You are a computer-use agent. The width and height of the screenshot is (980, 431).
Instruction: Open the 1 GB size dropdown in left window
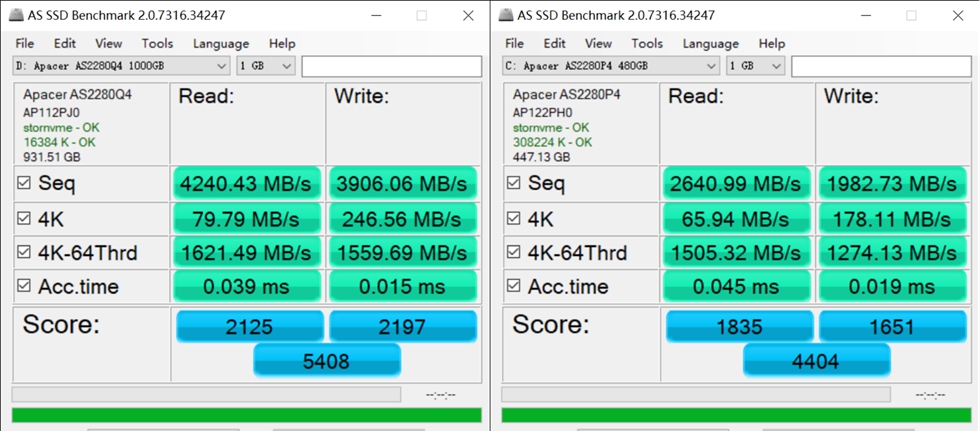(266, 66)
